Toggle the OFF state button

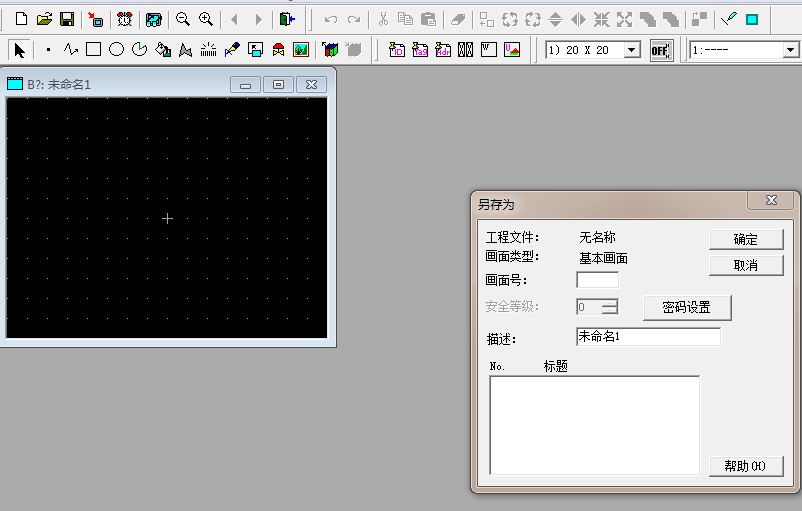click(660, 50)
